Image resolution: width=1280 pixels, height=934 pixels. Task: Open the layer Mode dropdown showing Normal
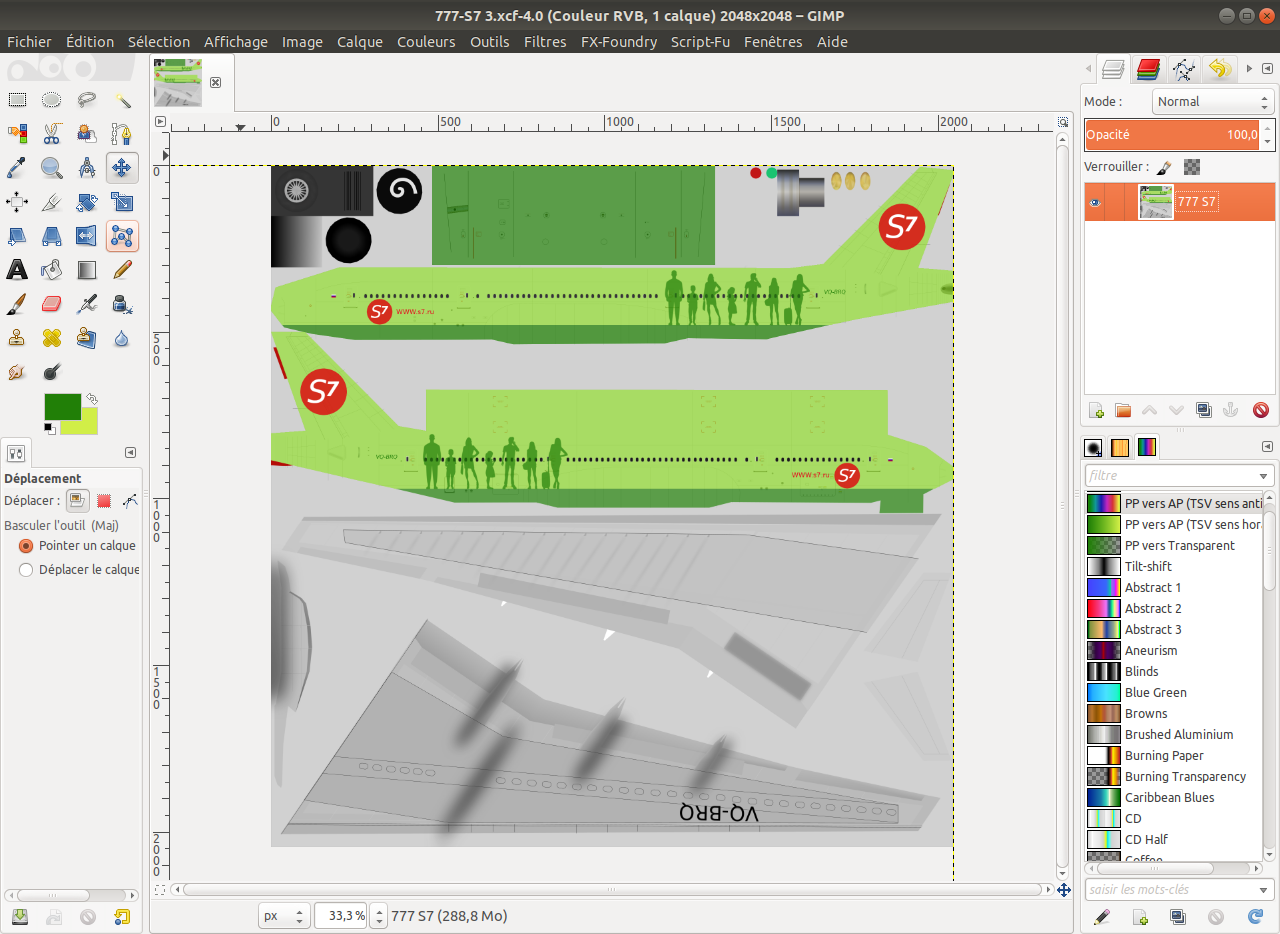click(1211, 101)
